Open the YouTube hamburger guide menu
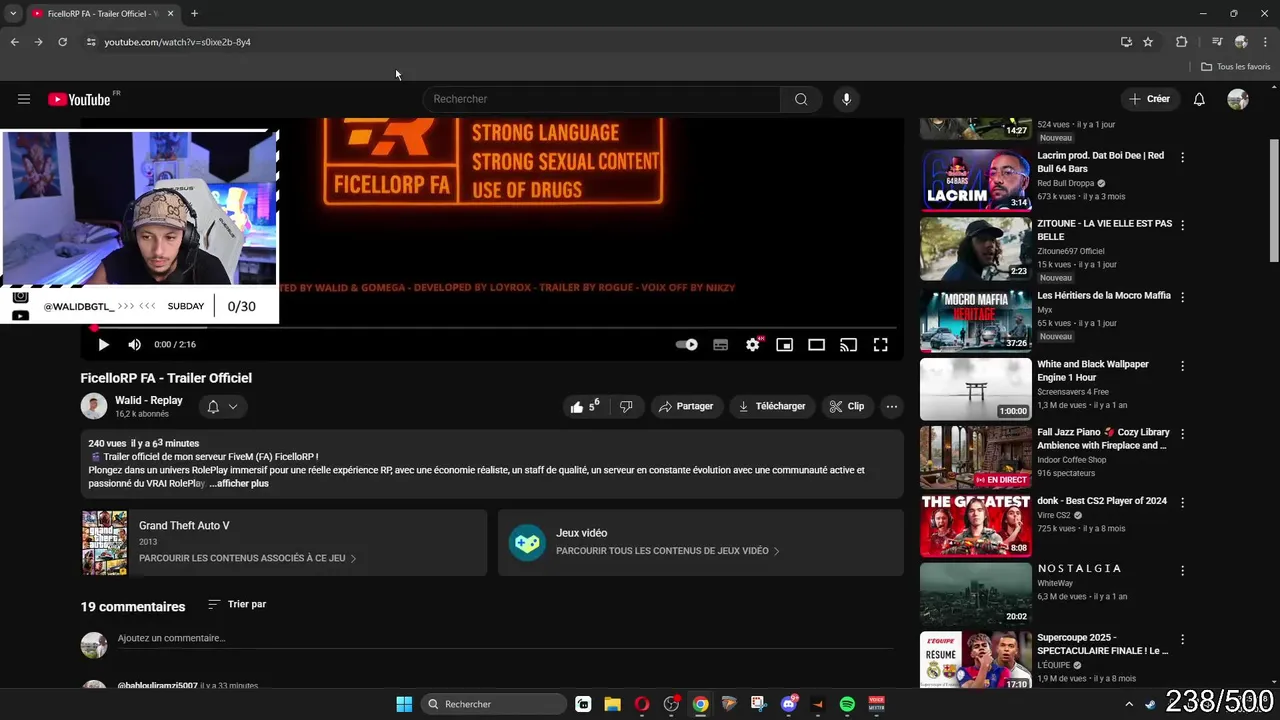Screen dimensions: 1280x720 coord(24,99)
